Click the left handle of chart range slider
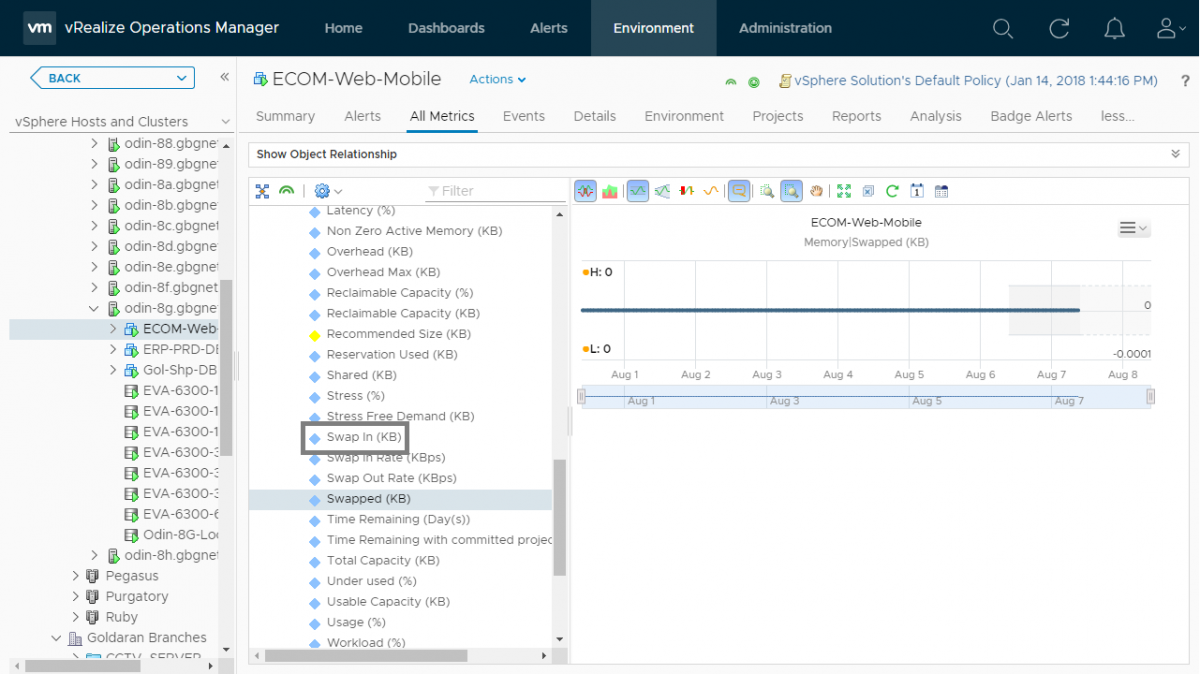This screenshot has height=674, width=1200. click(582, 397)
